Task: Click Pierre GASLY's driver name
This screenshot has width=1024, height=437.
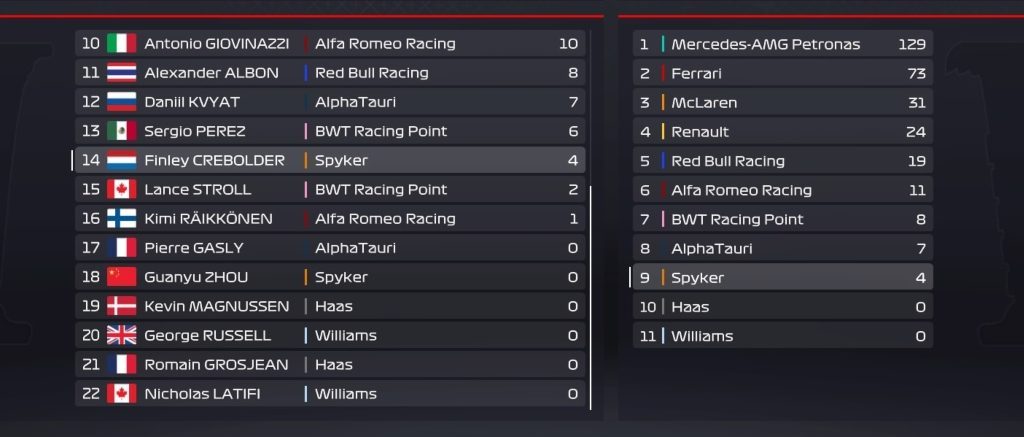Action: [x=193, y=248]
